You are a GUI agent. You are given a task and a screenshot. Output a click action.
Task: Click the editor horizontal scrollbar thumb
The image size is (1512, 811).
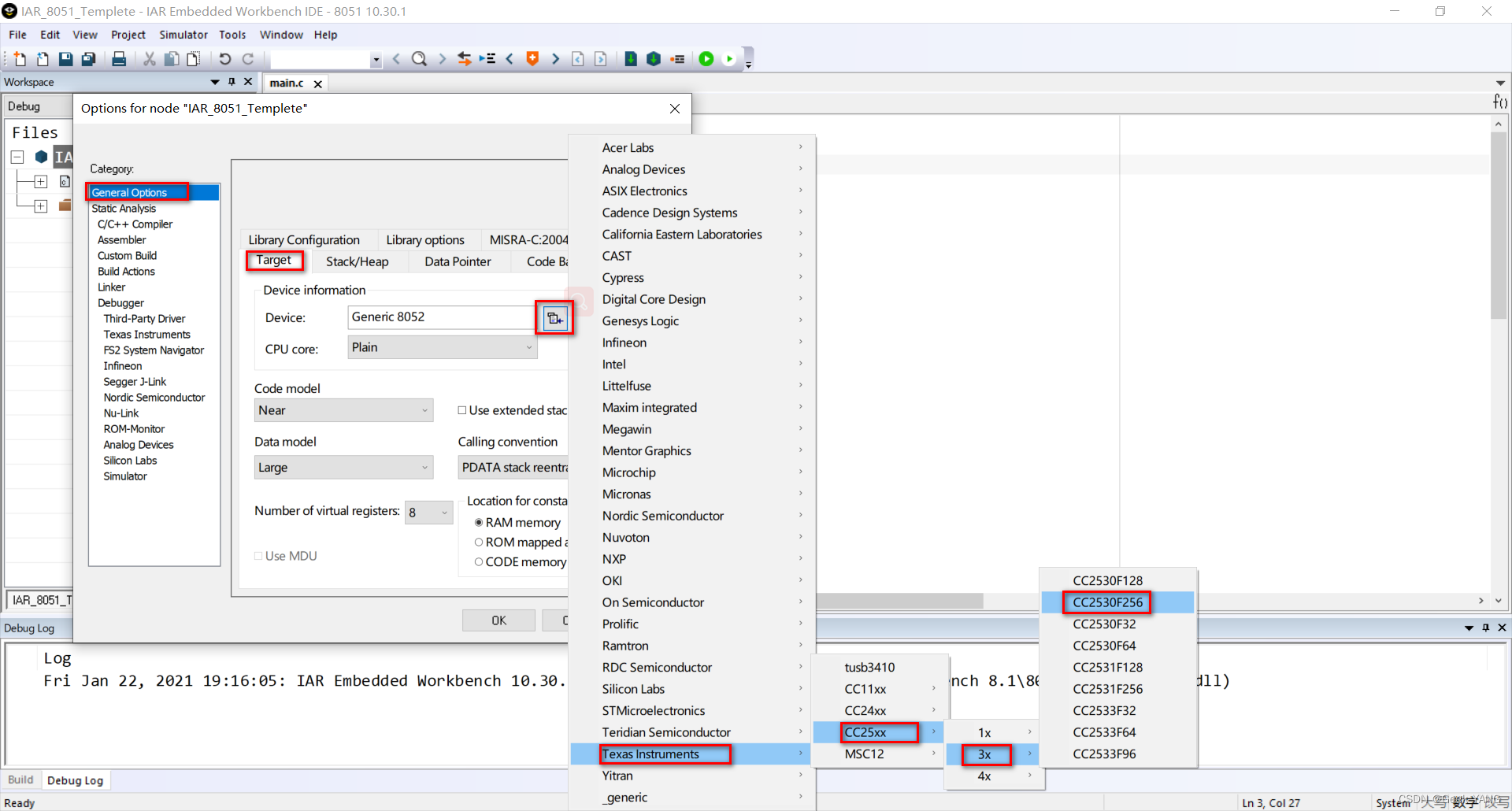tap(899, 601)
